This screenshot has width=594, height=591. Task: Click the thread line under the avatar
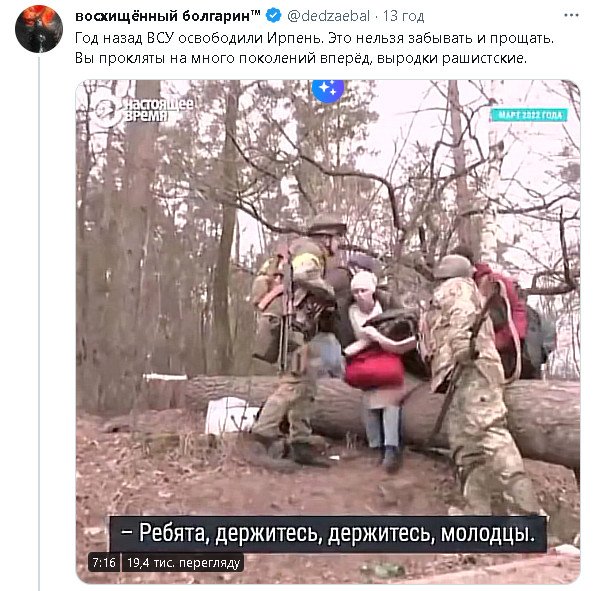[x=39, y=322]
